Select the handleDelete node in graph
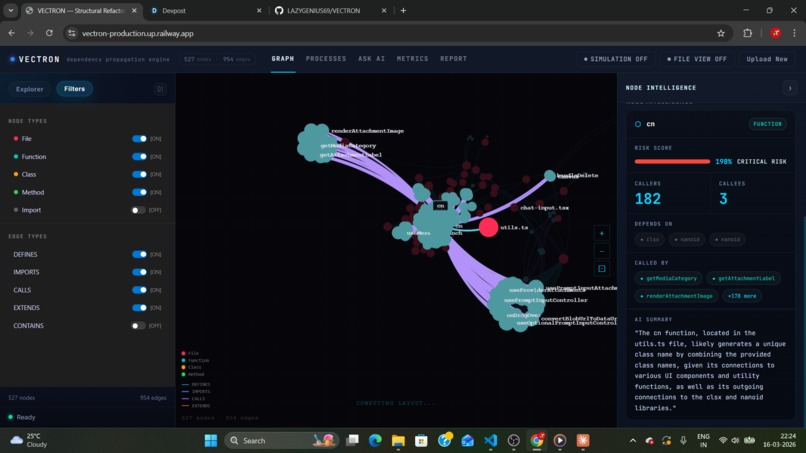Screen dimensions: 806x453 549,176
